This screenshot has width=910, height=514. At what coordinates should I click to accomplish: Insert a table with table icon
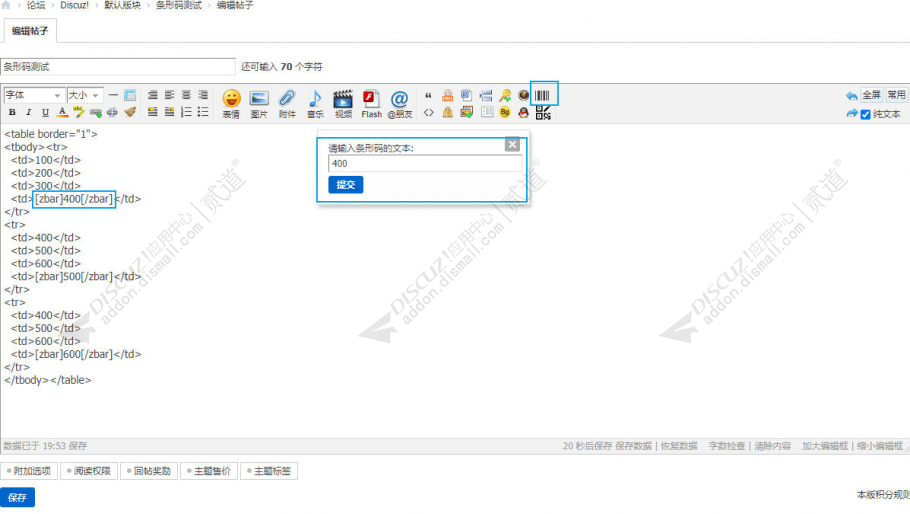[130, 95]
